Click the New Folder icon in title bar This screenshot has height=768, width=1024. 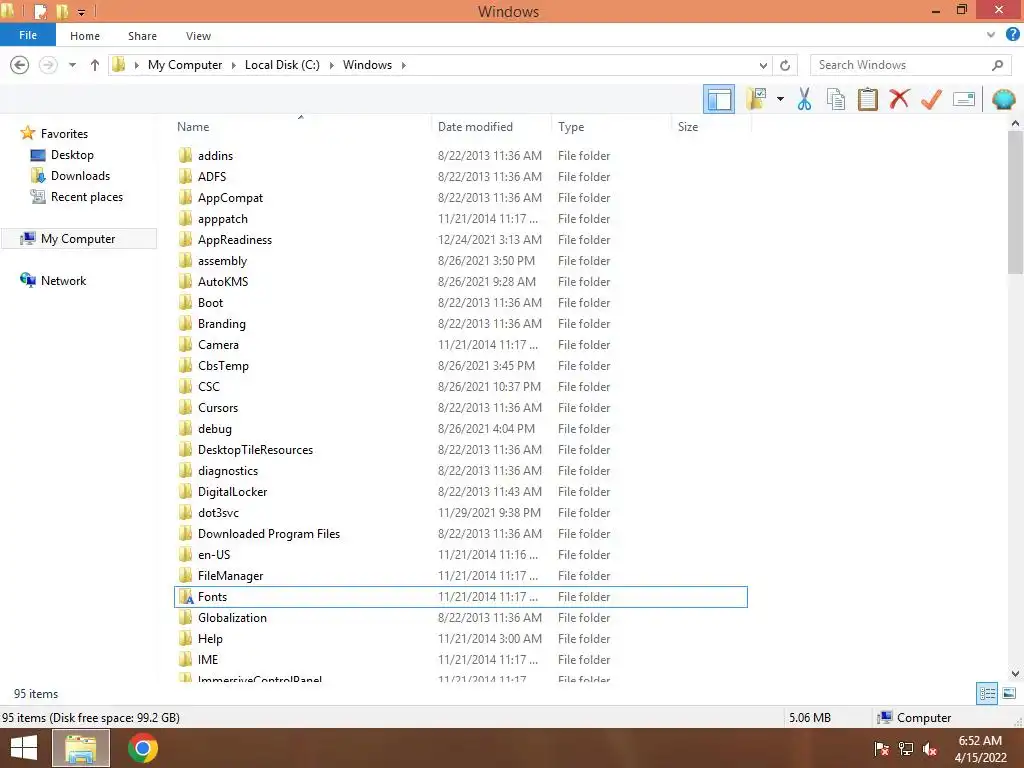pos(63,11)
